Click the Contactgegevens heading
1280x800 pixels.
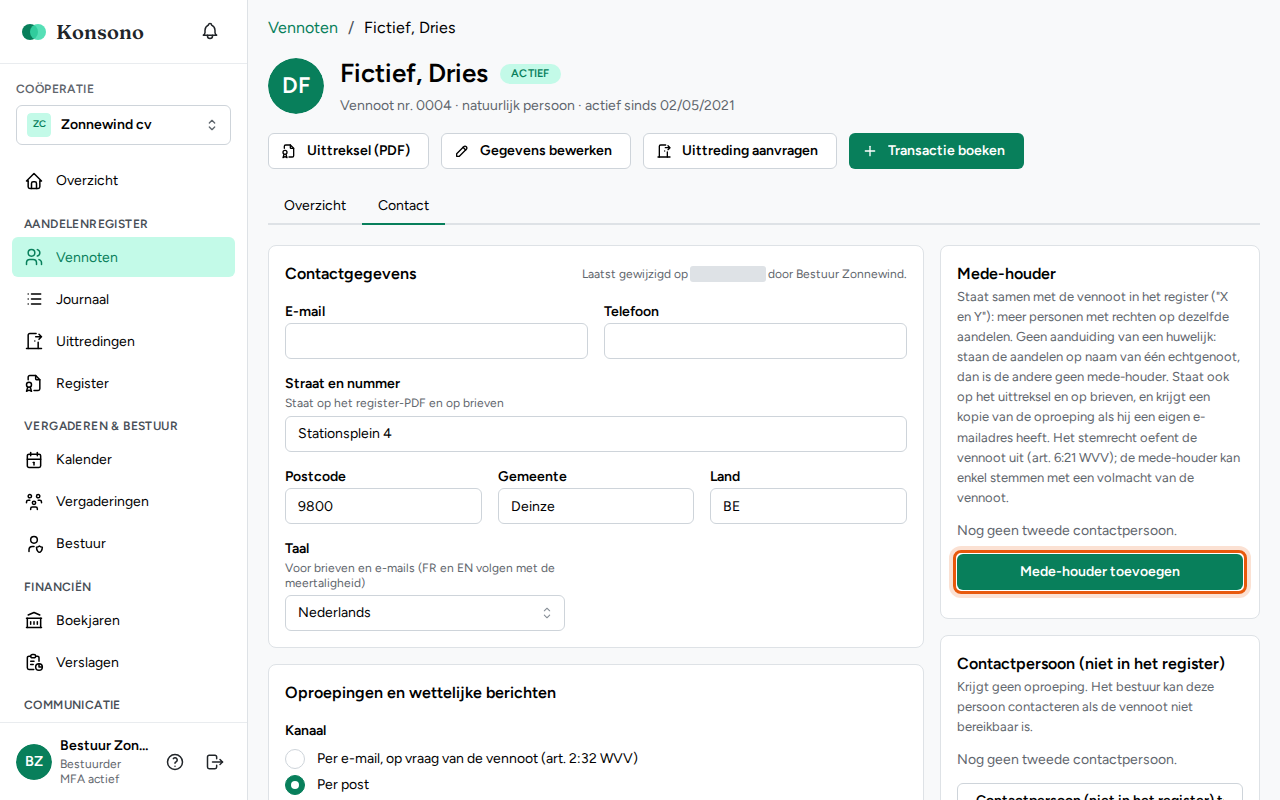[x=351, y=274]
